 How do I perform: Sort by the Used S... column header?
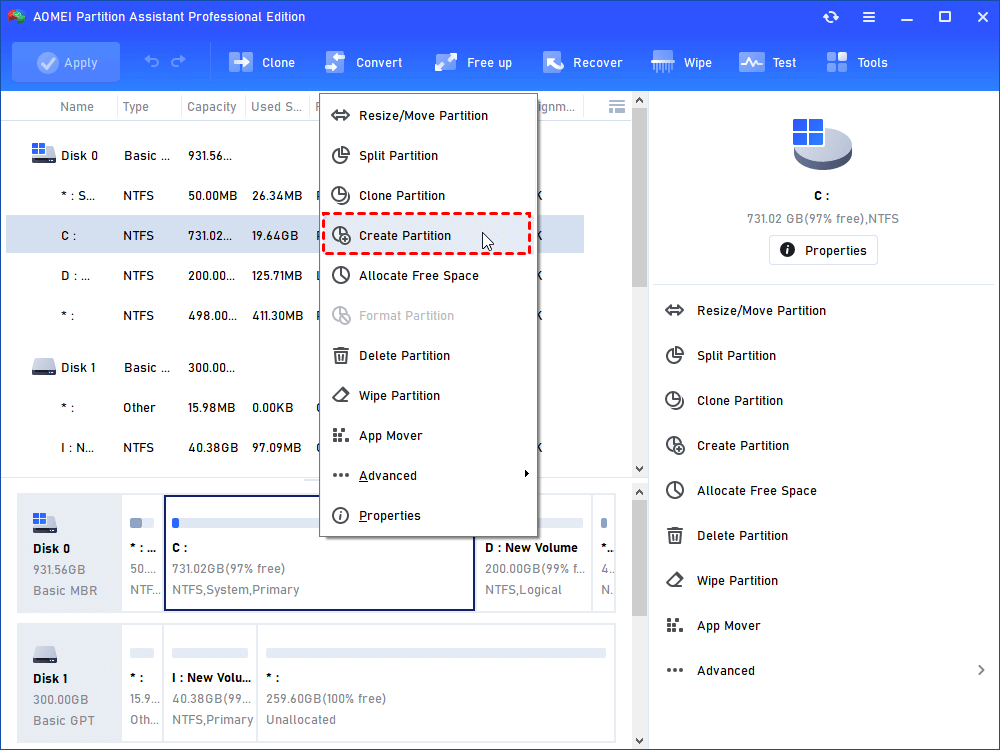[276, 107]
